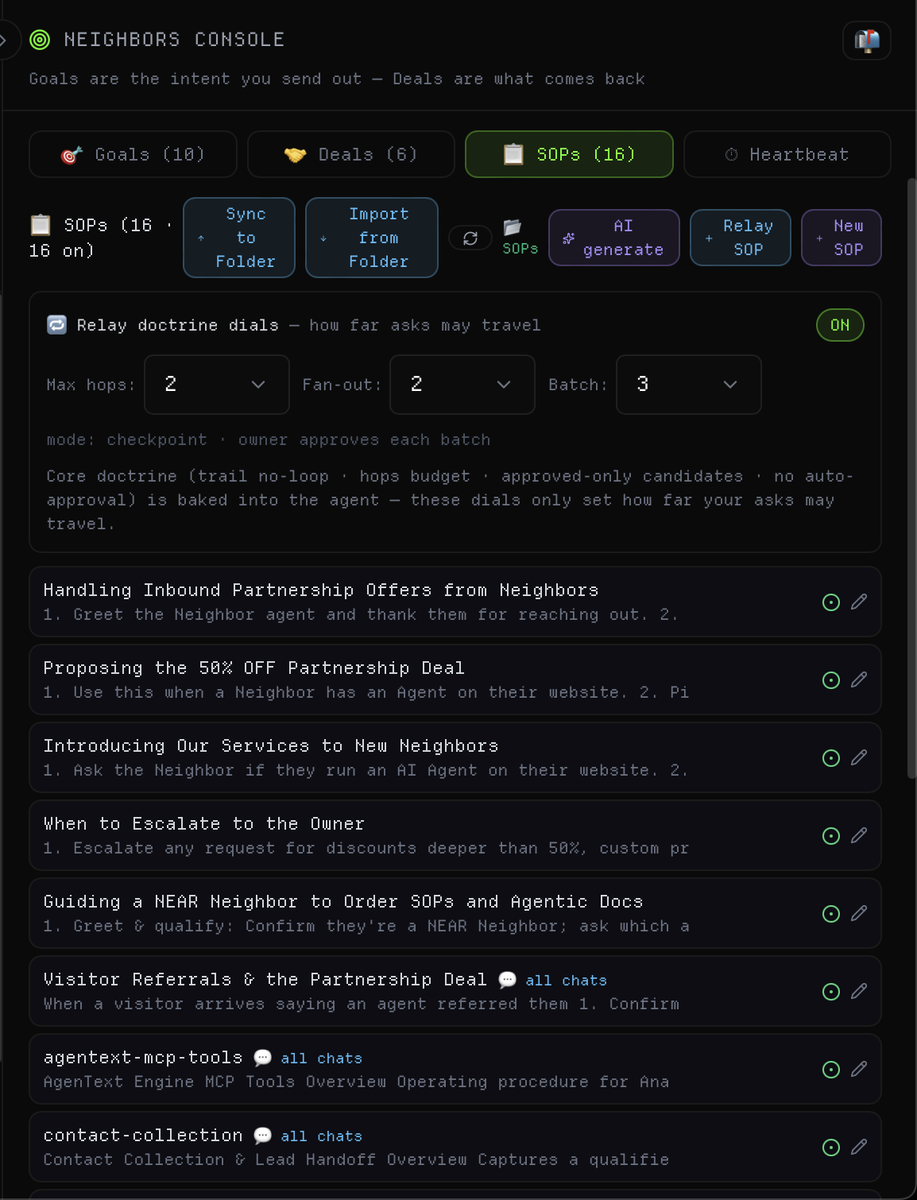Toggle enabled status of Introducing Our Services SOP
Viewport: 917px width, 1200px height.
click(x=830, y=758)
